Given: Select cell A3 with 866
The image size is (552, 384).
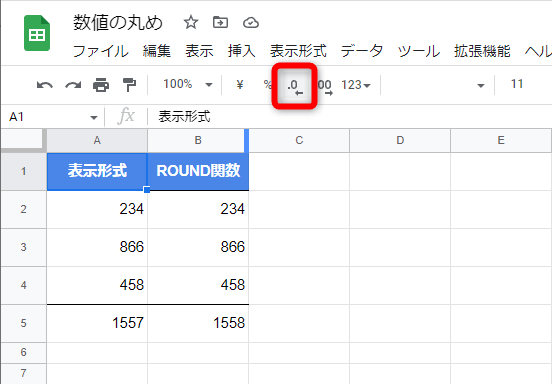Looking at the screenshot, I should pos(97,247).
